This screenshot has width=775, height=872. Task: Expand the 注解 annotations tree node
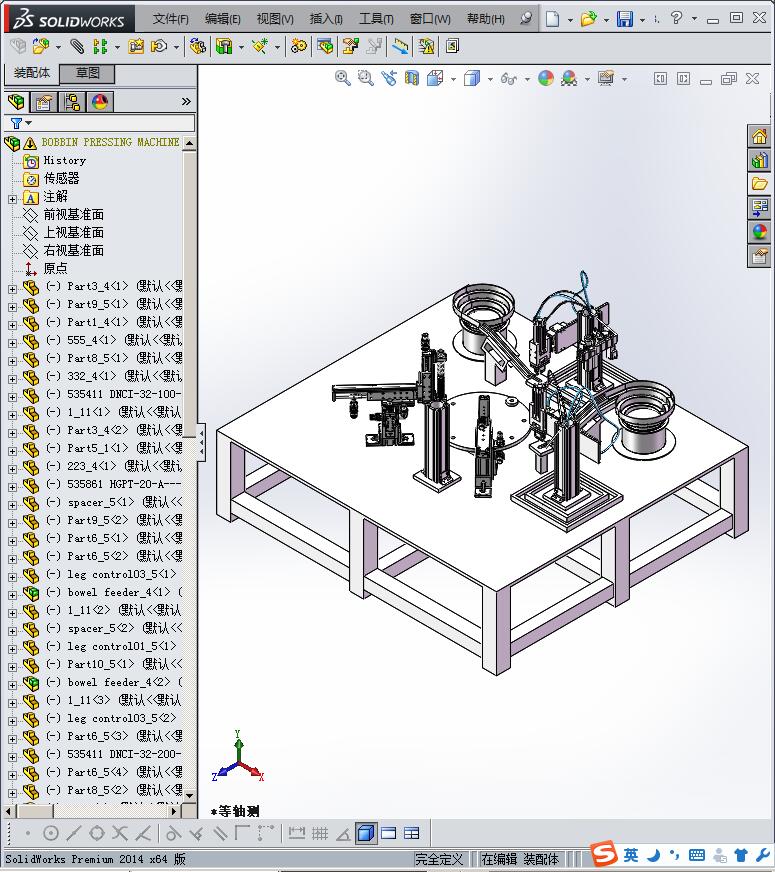[x=12, y=199]
